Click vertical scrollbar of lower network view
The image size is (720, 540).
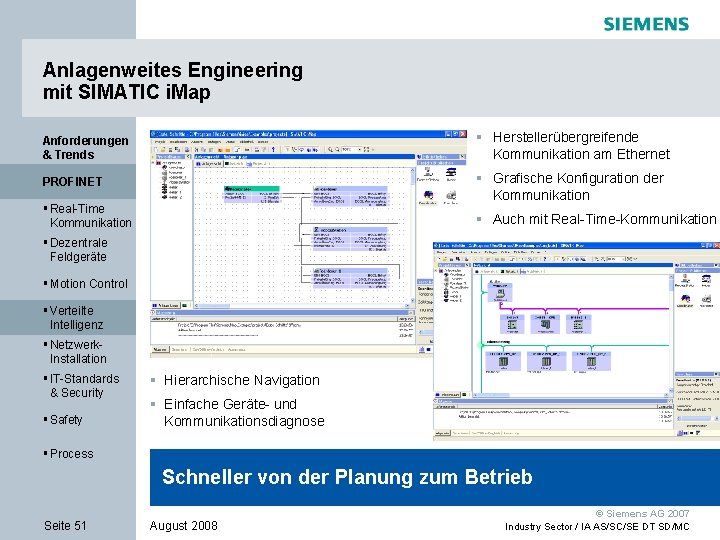tap(671, 333)
